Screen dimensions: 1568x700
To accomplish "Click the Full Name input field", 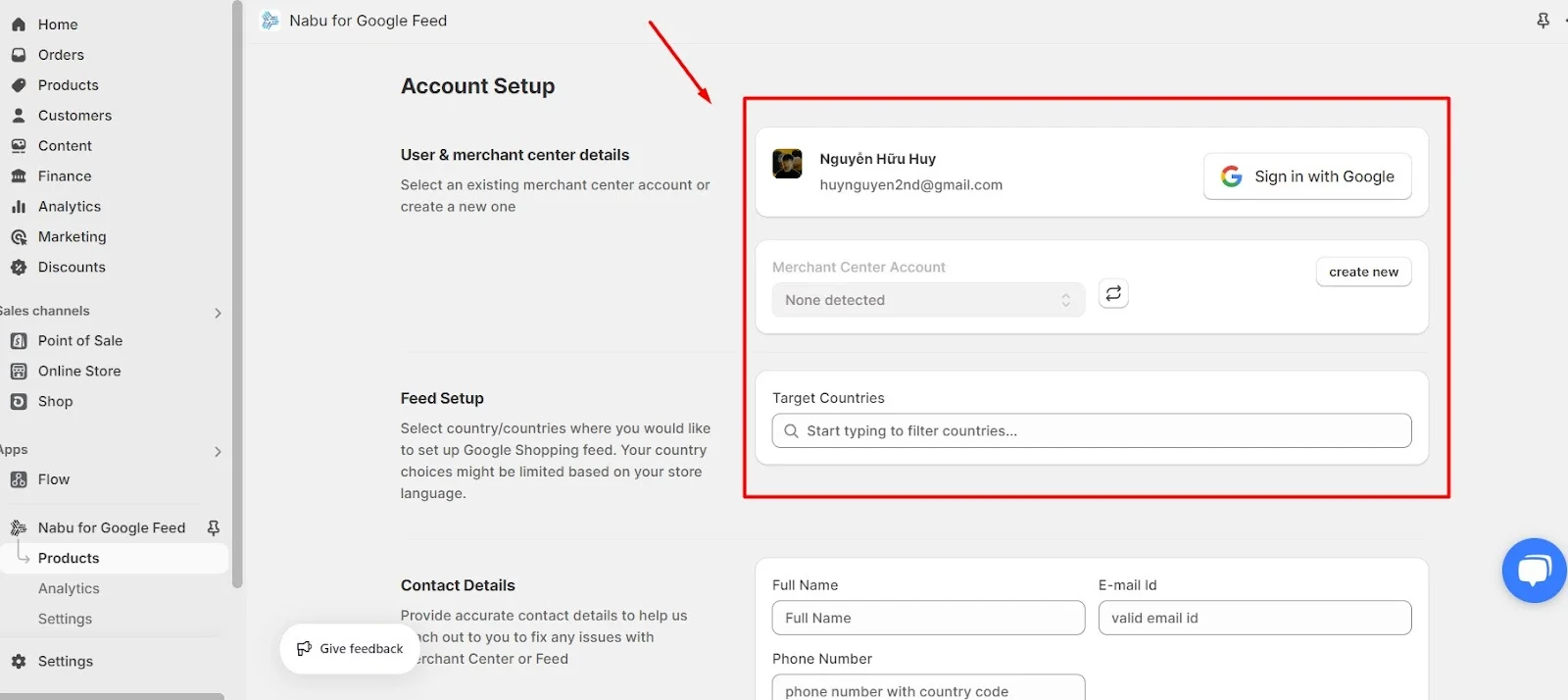I will (x=928, y=618).
